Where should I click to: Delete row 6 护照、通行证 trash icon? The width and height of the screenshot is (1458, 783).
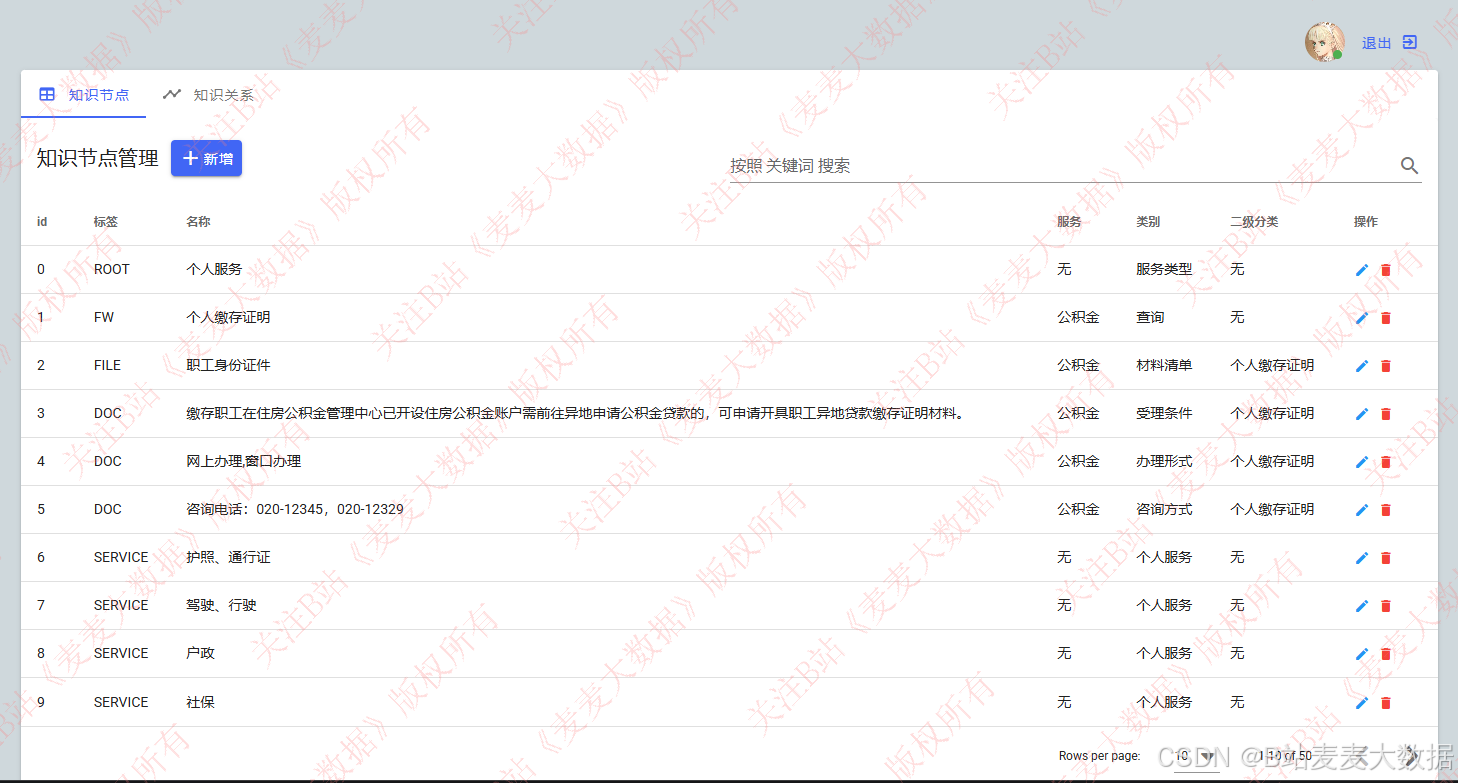pyautogui.click(x=1385, y=558)
